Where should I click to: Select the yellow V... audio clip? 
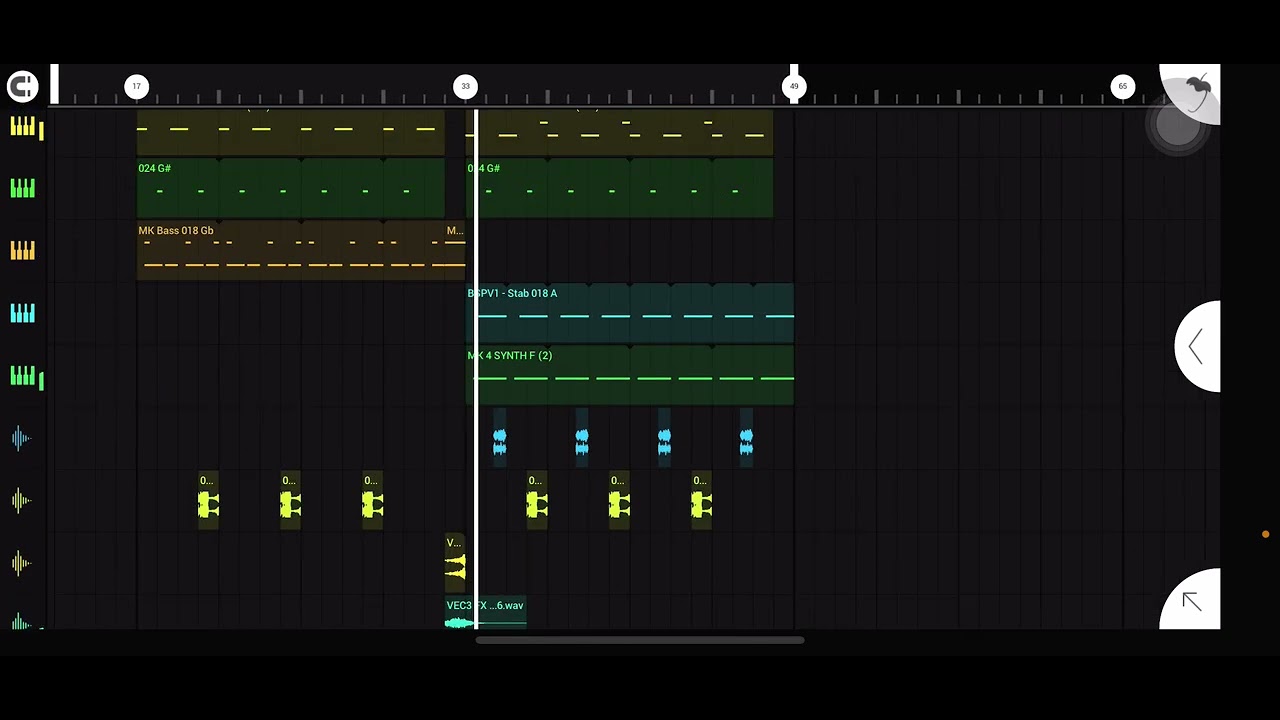click(455, 563)
